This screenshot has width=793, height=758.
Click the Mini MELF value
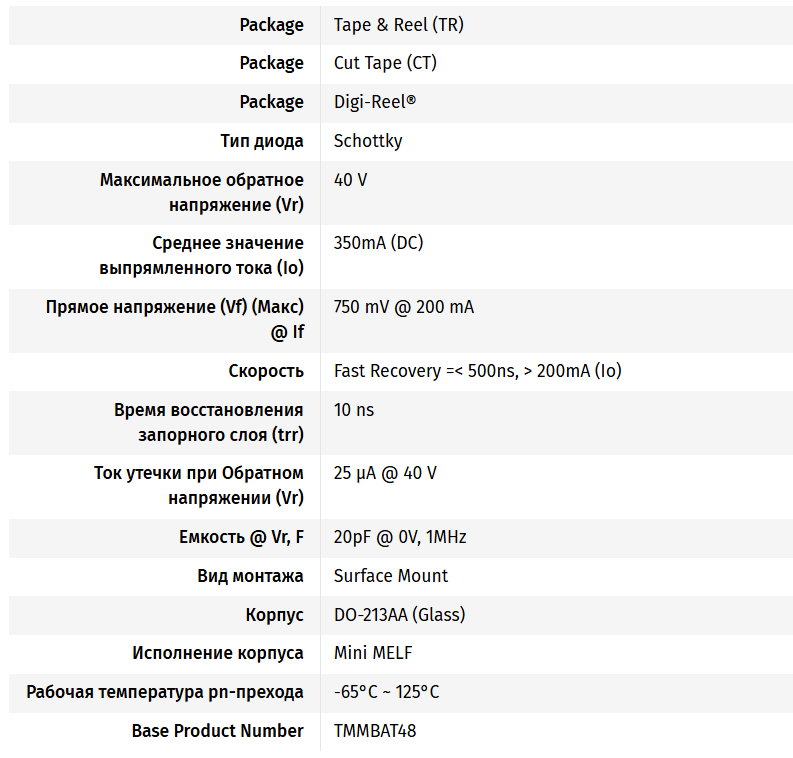372,653
